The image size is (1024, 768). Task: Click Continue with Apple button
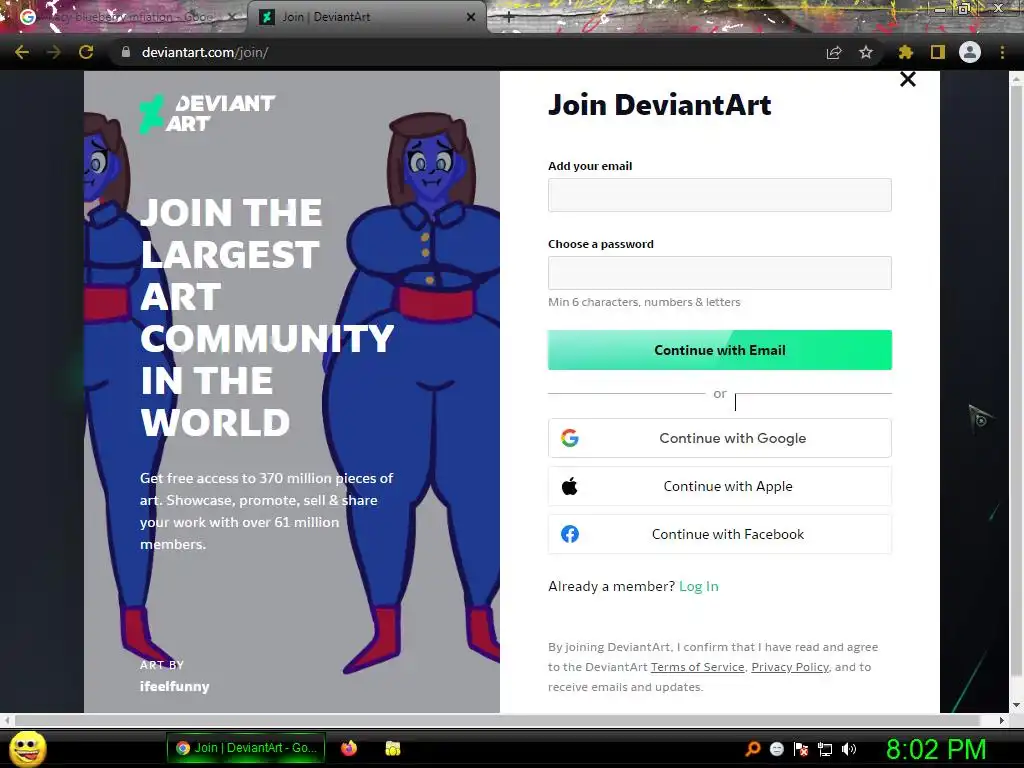[720, 487]
